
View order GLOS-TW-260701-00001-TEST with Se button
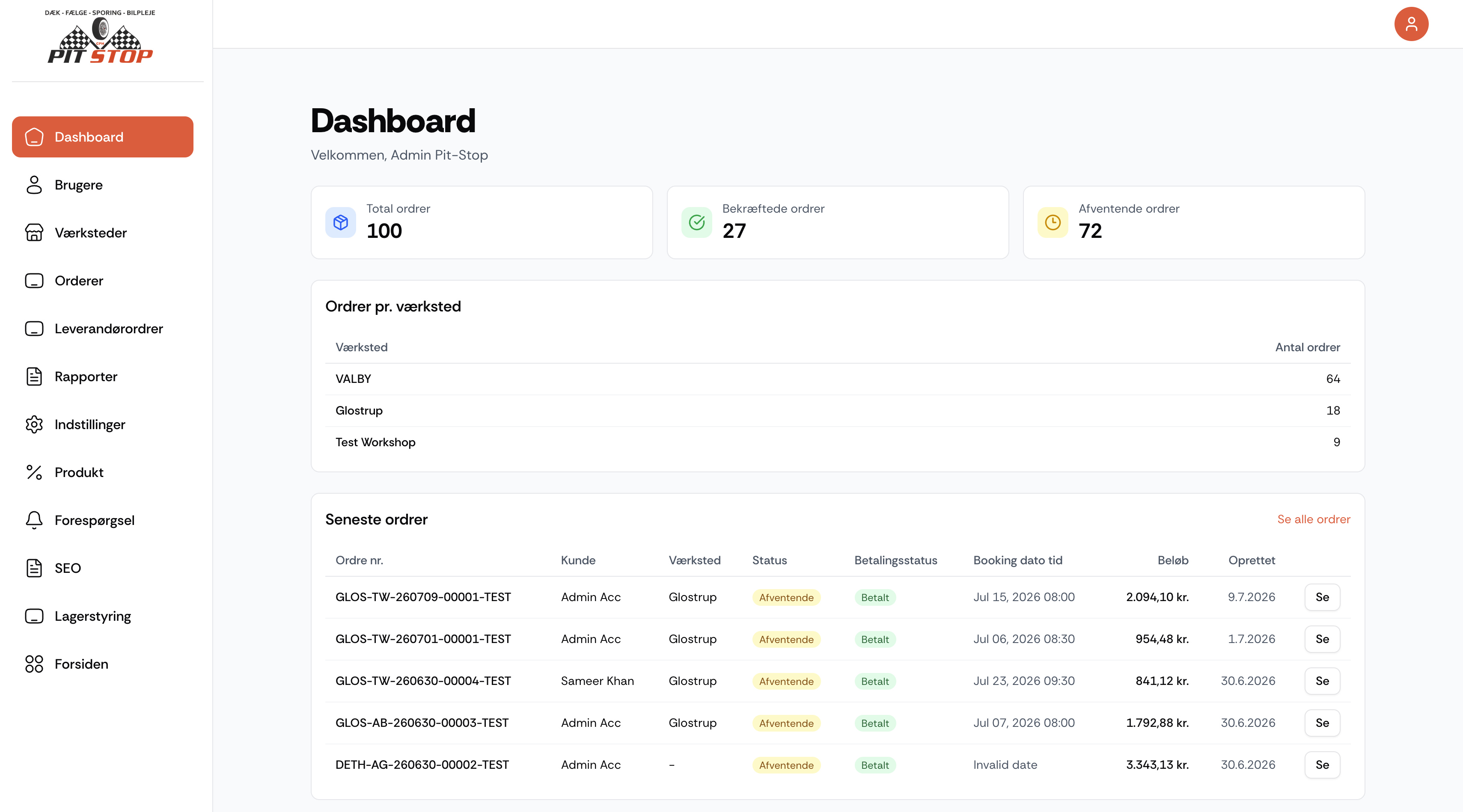[x=1322, y=640]
